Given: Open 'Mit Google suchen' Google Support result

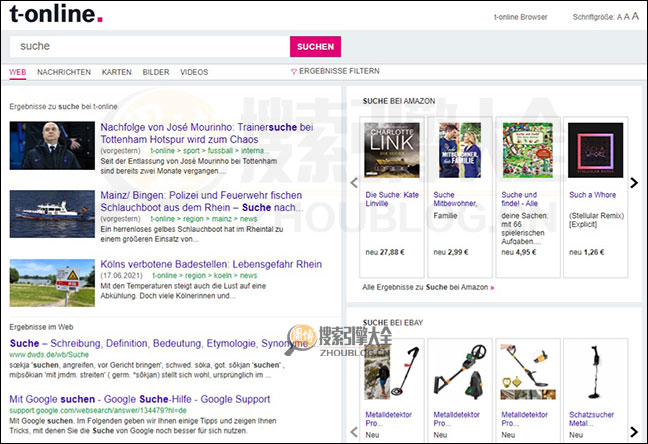Looking at the screenshot, I should pyautogui.click(x=140, y=399).
